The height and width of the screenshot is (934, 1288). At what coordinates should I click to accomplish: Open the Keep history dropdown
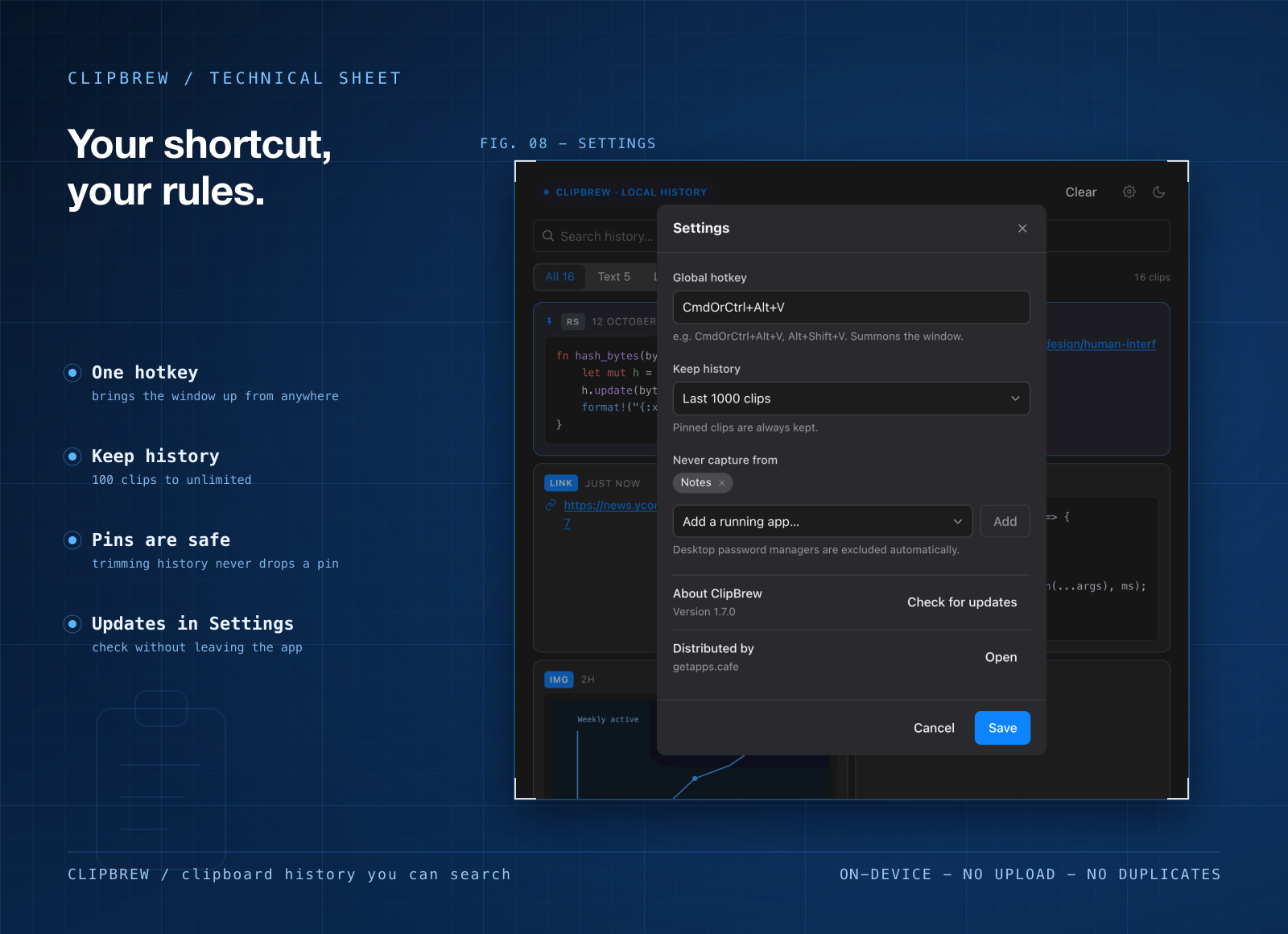point(852,399)
